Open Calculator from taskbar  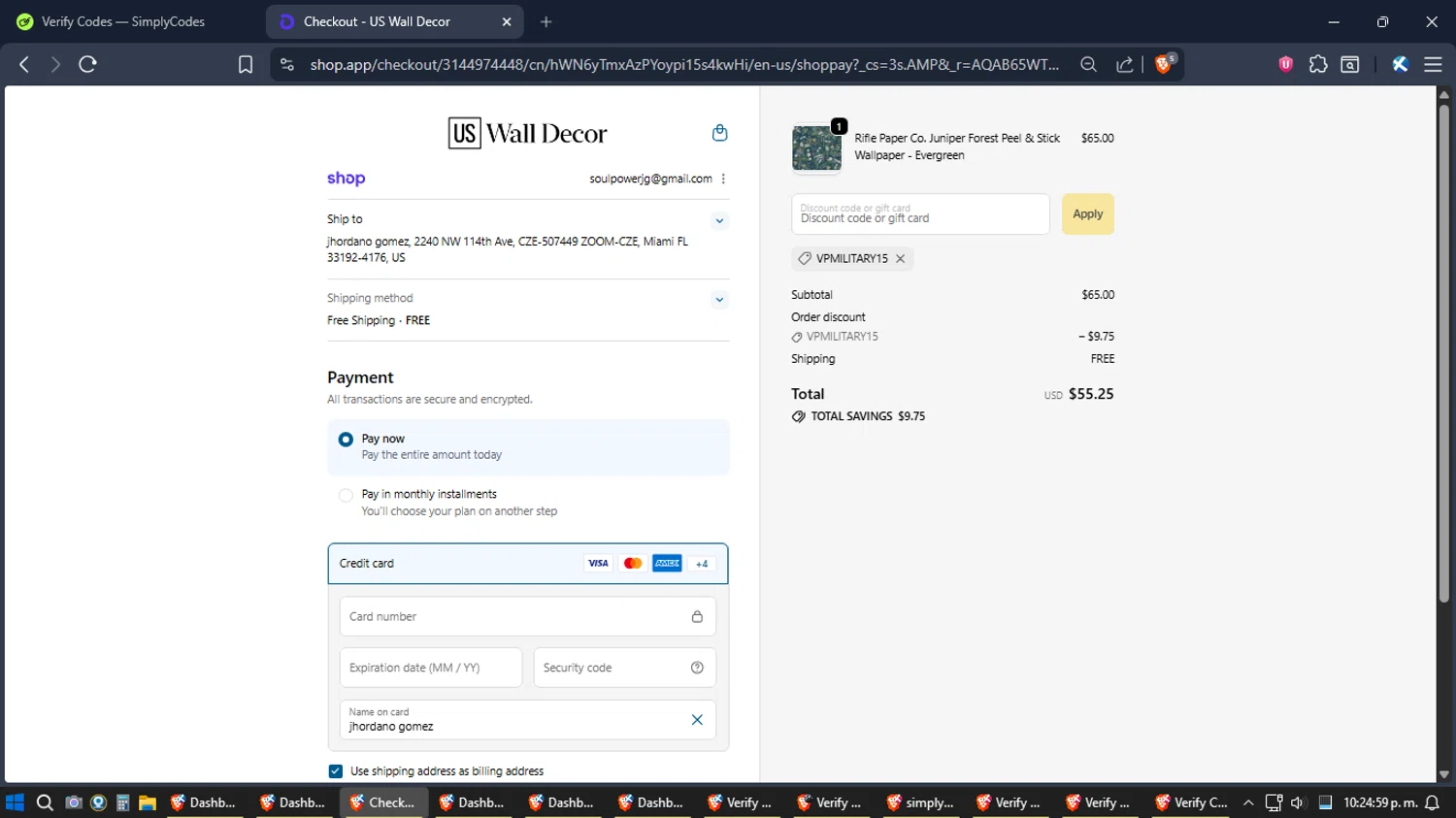(122, 802)
